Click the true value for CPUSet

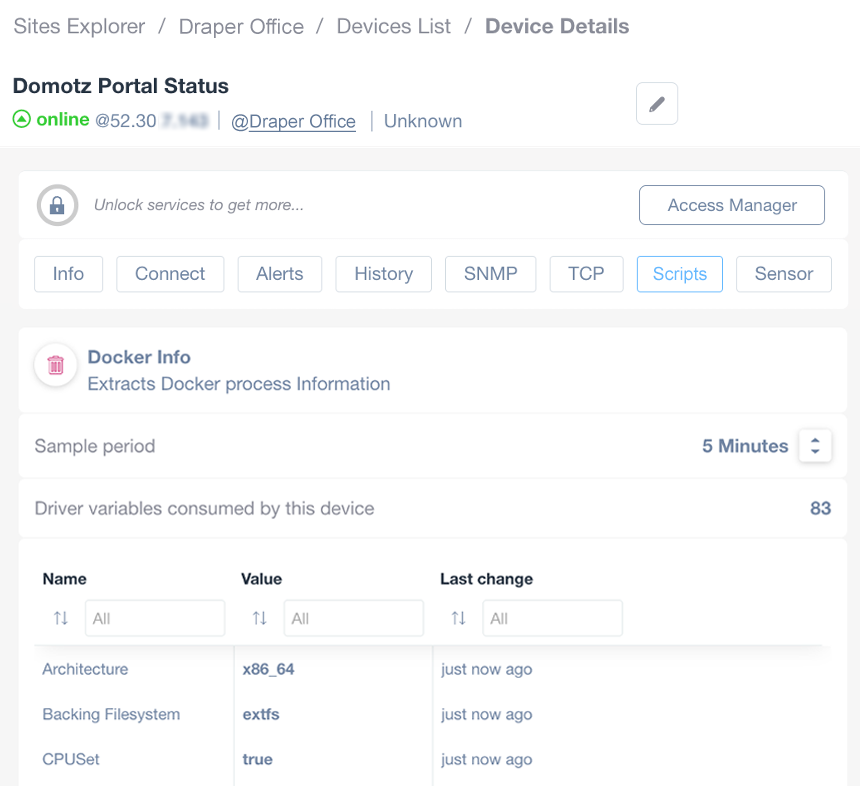point(258,759)
